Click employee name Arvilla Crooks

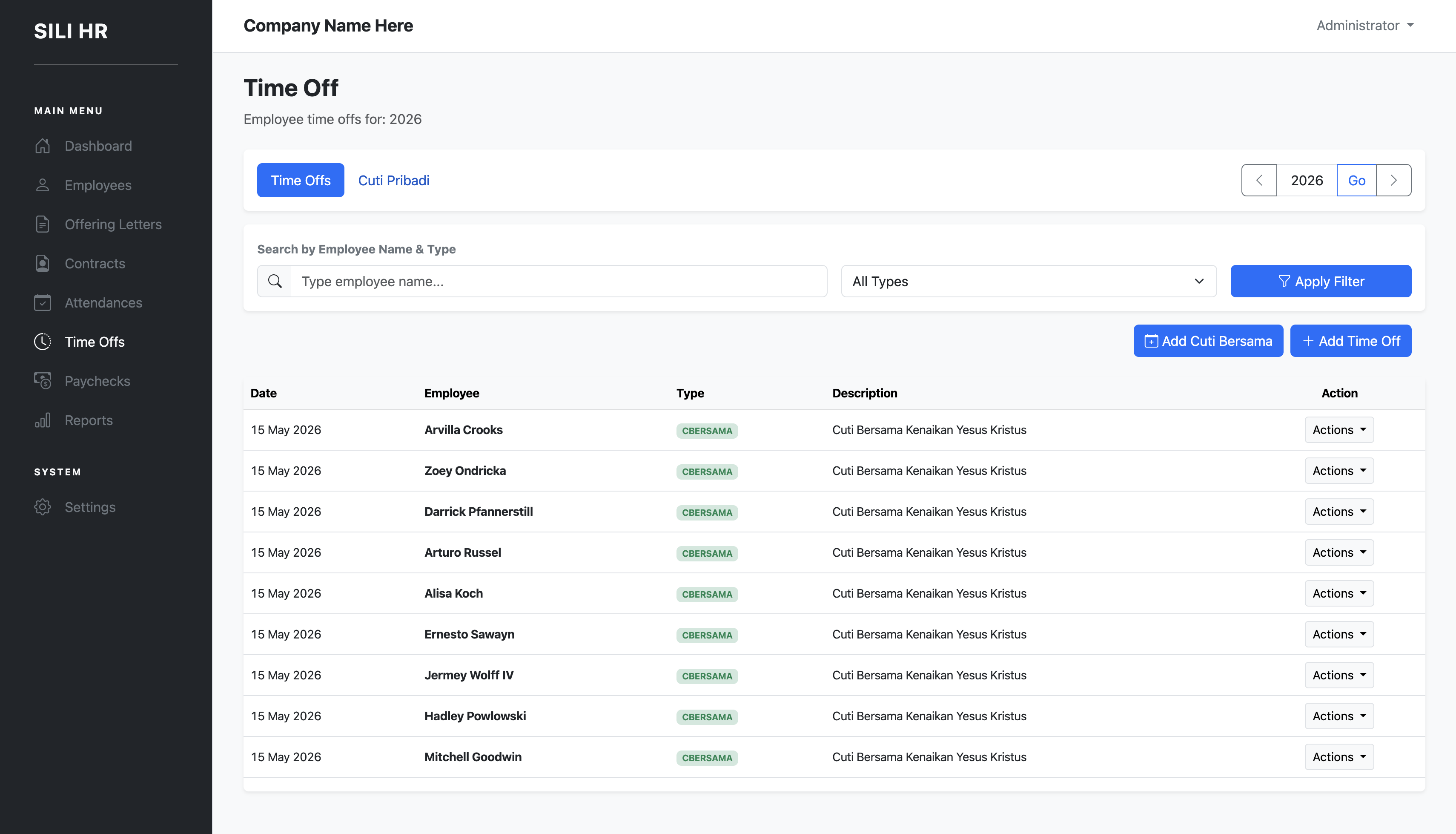[x=463, y=430]
